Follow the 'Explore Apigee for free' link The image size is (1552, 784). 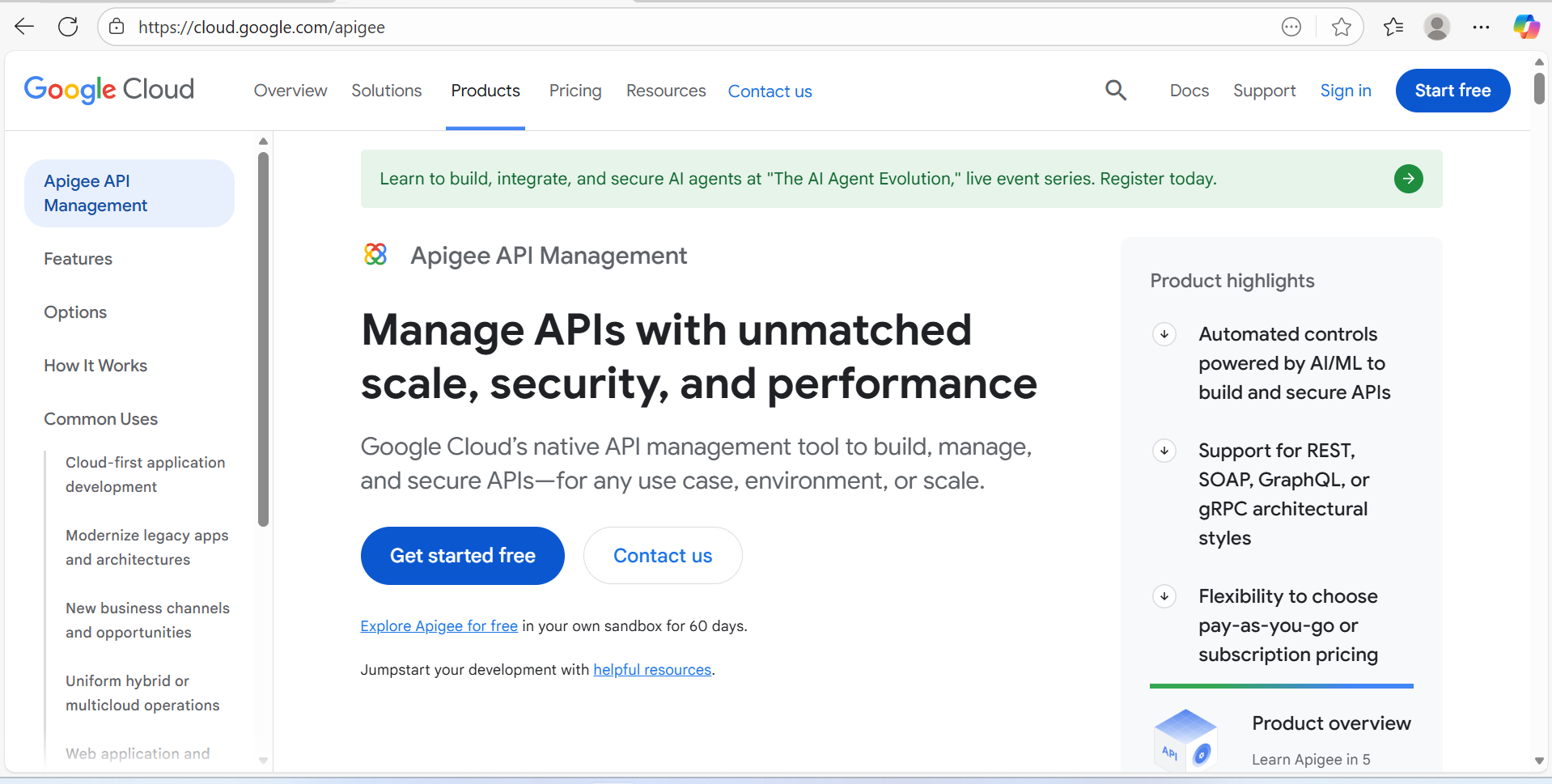(439, 626)
